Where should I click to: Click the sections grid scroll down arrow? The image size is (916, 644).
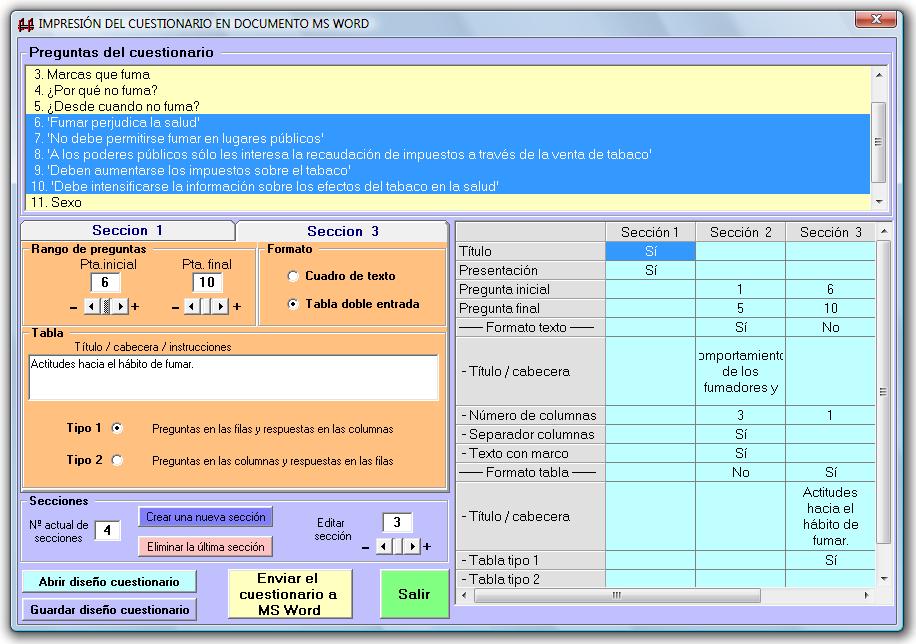tap(883, 579)
